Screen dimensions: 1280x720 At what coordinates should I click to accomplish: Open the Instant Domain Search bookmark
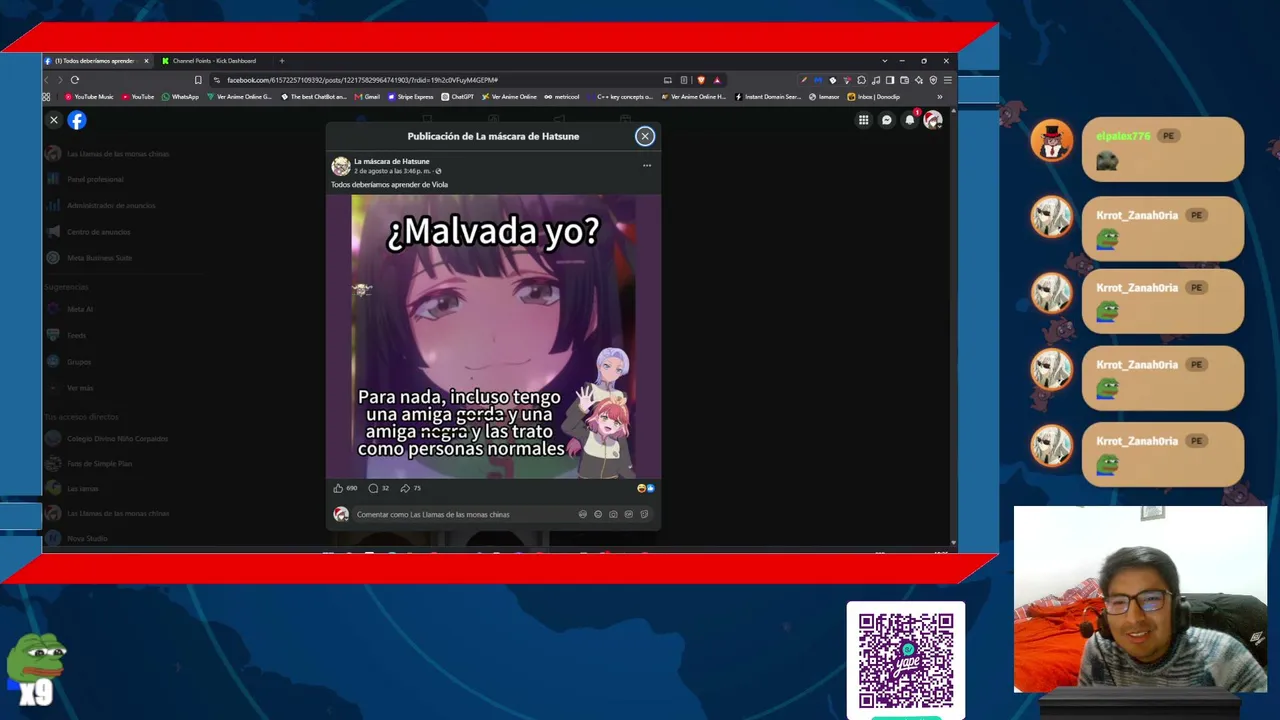(x=769, y=97)
